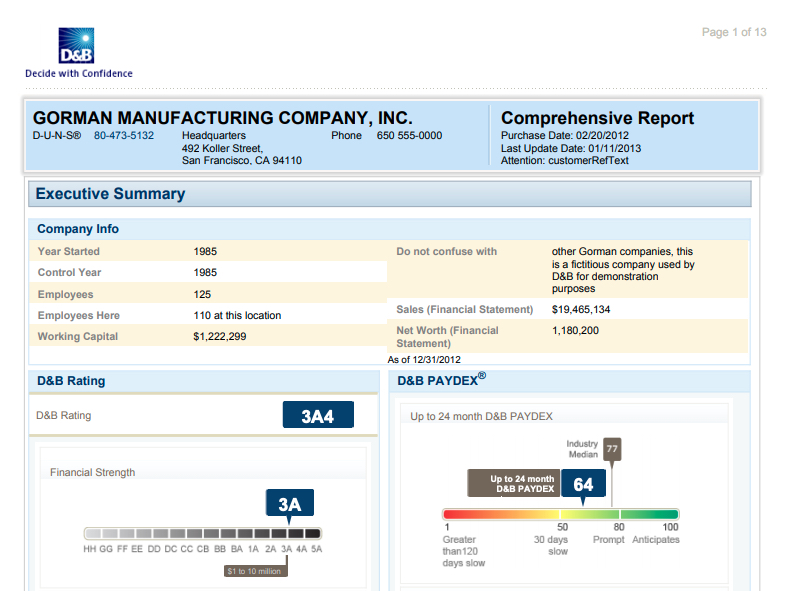The width and height of the screenshot is (793, 591).
Task: Click the Employees value 125
Action: click(202, 294)
